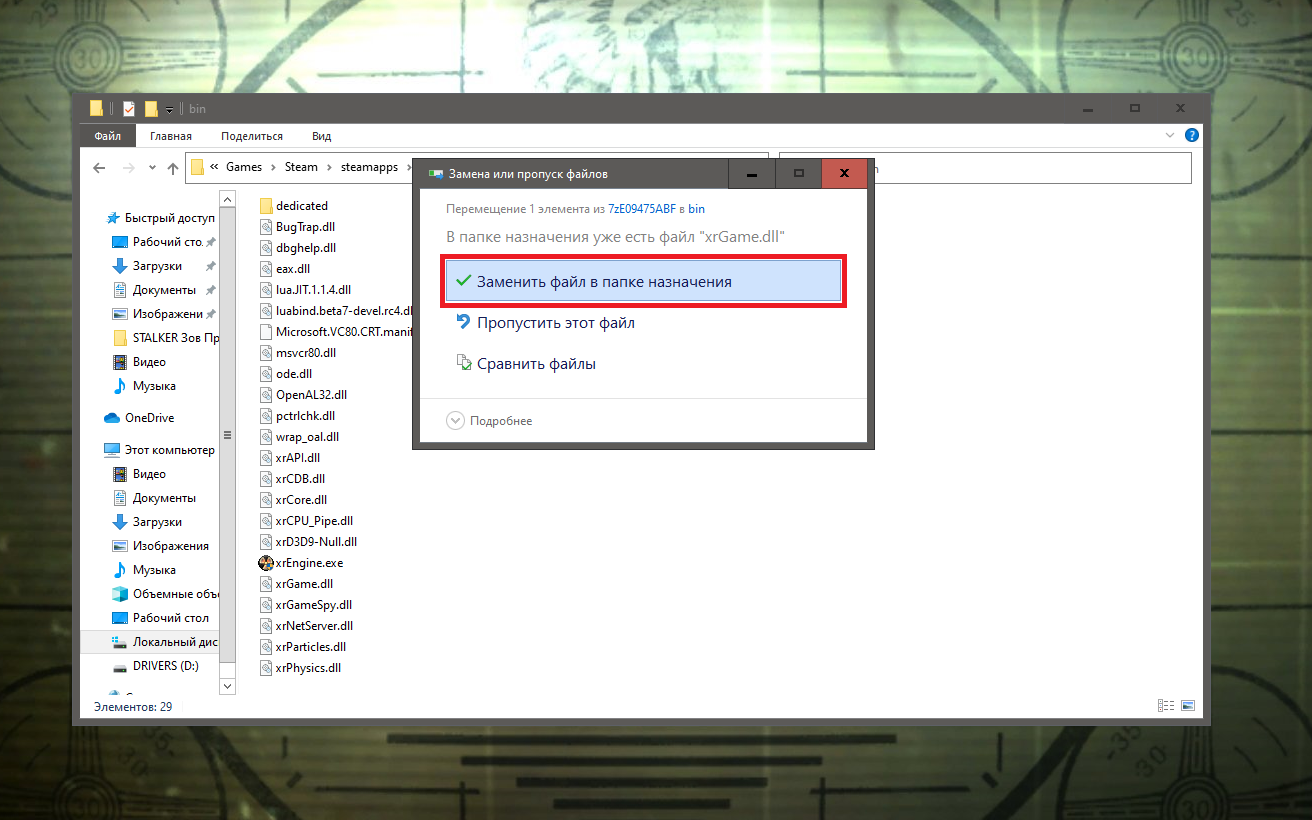Open Загрузки under quick access

tap(157, 266)
